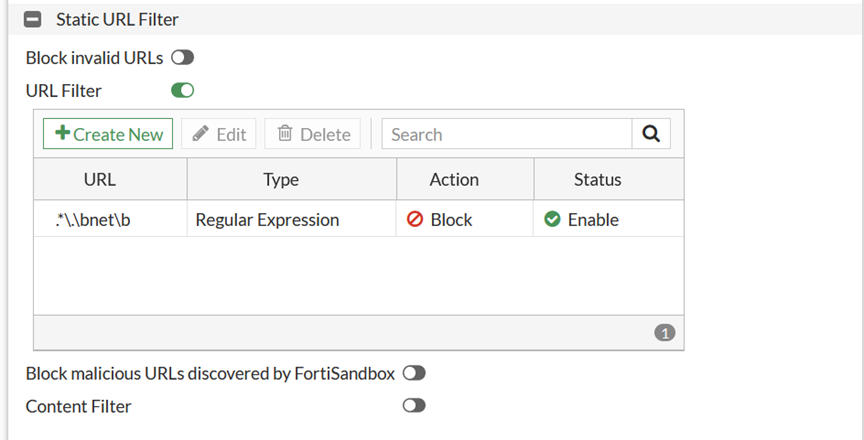Screen dimensions: 864x440
Task: Click the URL column header
Action: [x=99, y=180]
